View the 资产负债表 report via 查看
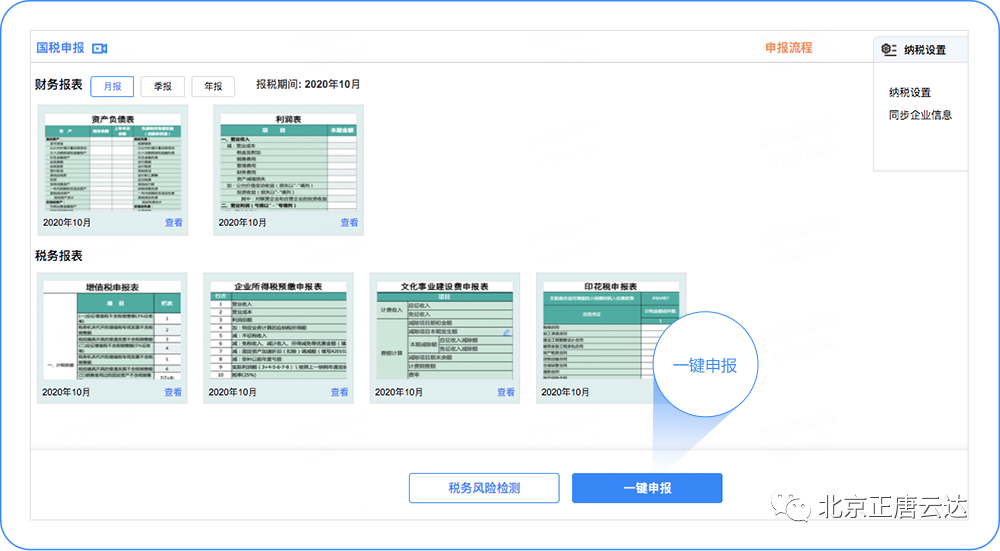Viewport: 1000px width, 551px height. pos(173,223)
